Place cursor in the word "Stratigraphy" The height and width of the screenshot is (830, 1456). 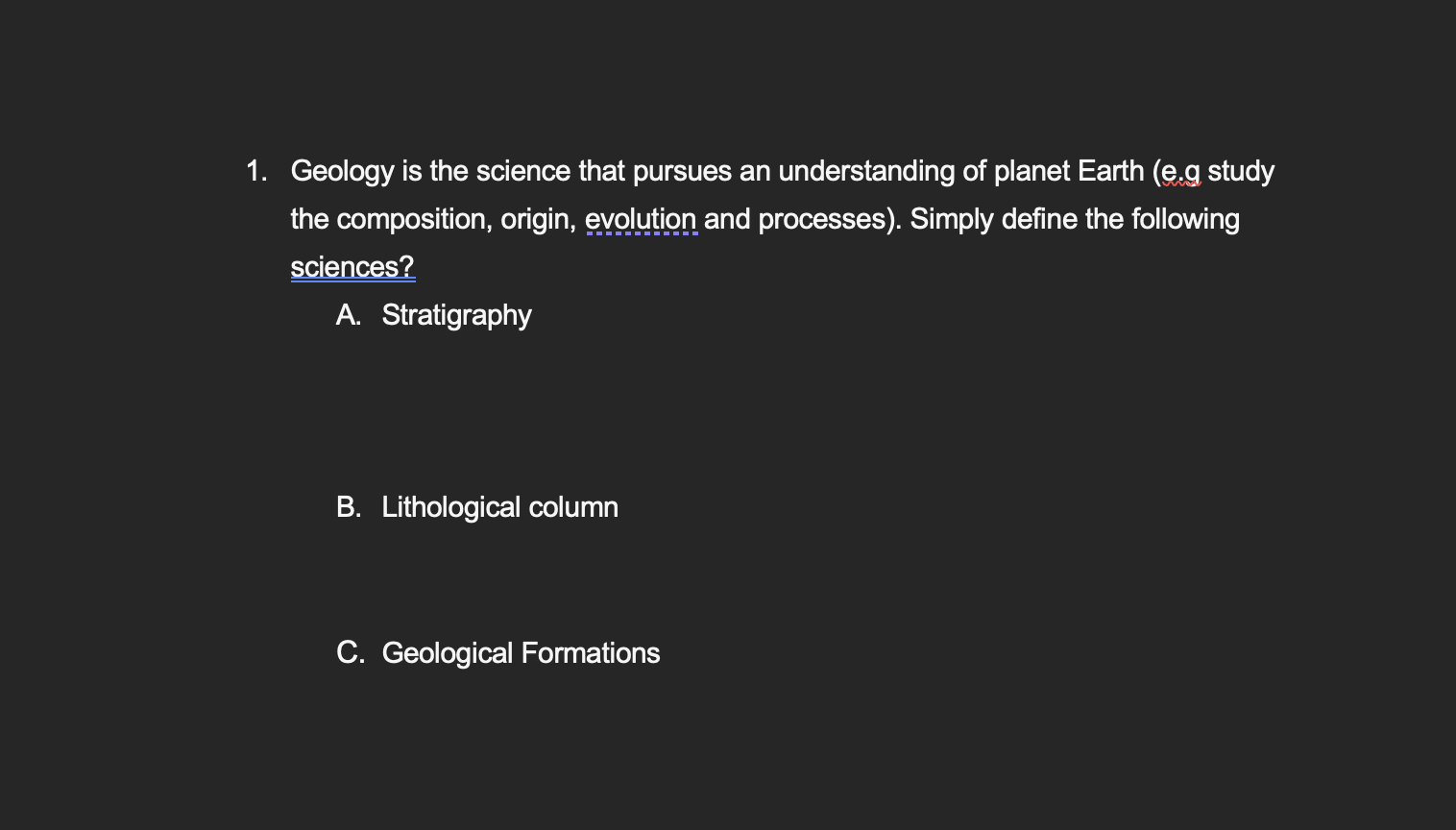456,316
